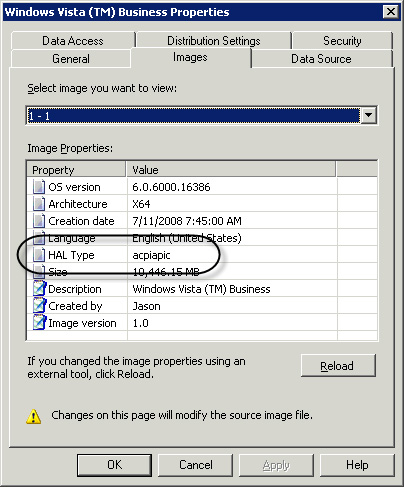Confirm with the OK button

[114, 465]
